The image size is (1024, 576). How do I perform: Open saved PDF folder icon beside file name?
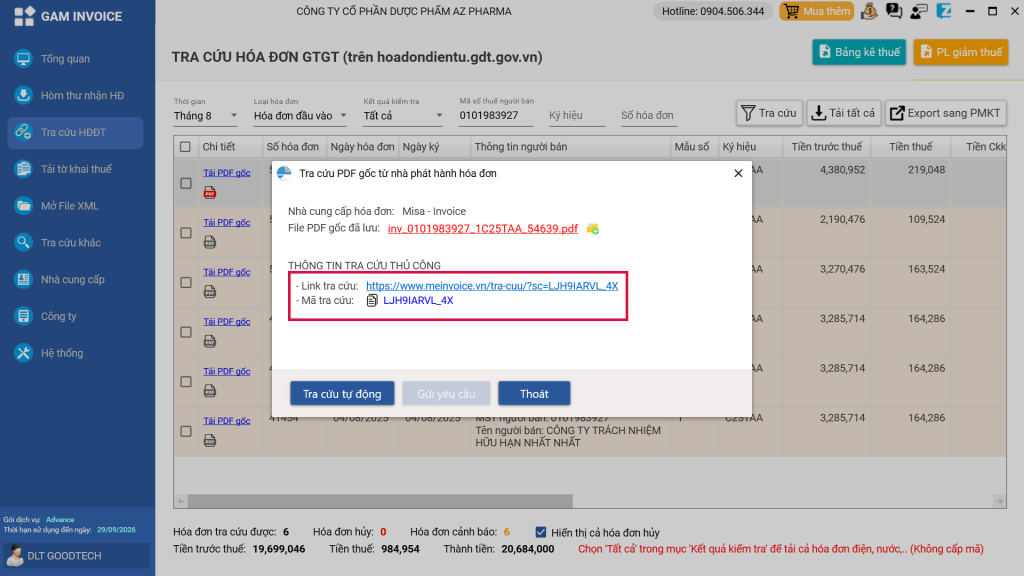point(592,229)
